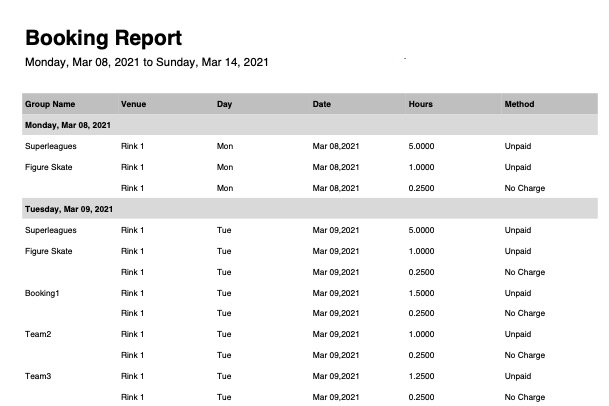Image resolution: width=609 pixels, height=406 pixels.
Task: Click Superleagues under Monday, Mar 08
Action: 51,146
